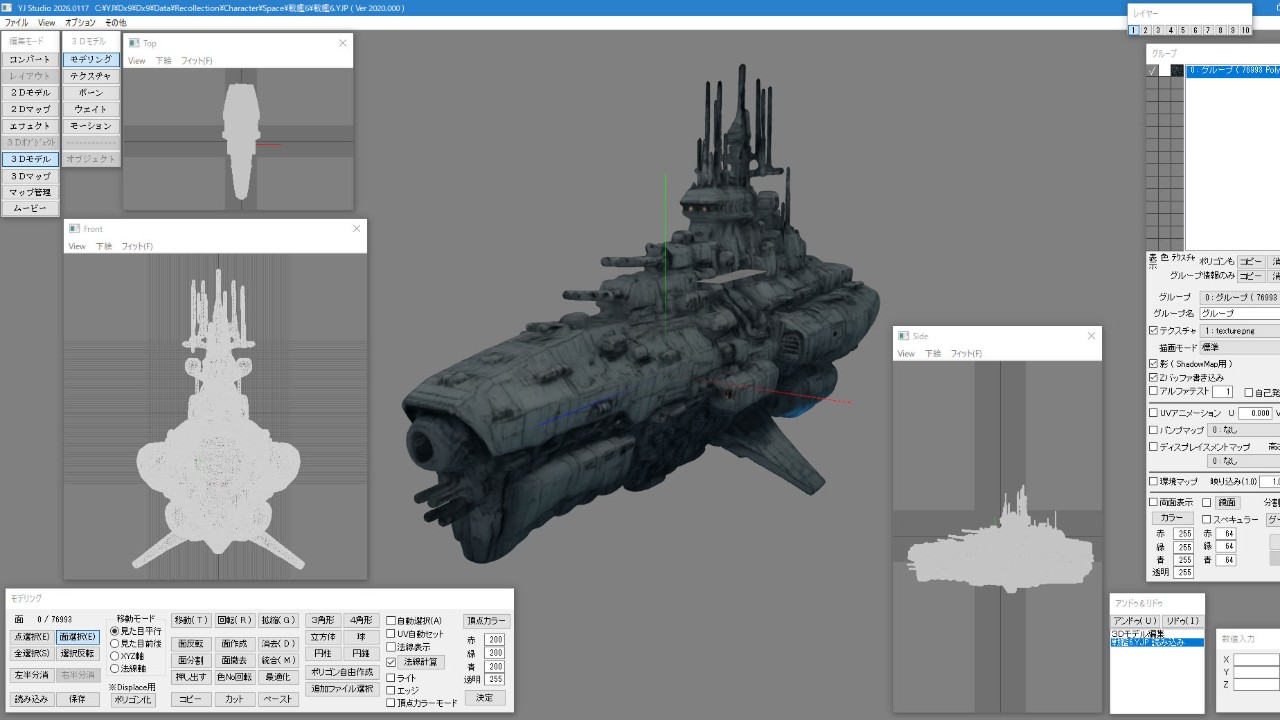The width and height of the screenshot is (1280, 720).
Task: Open the その他 menu
Action: coord(115,22)
